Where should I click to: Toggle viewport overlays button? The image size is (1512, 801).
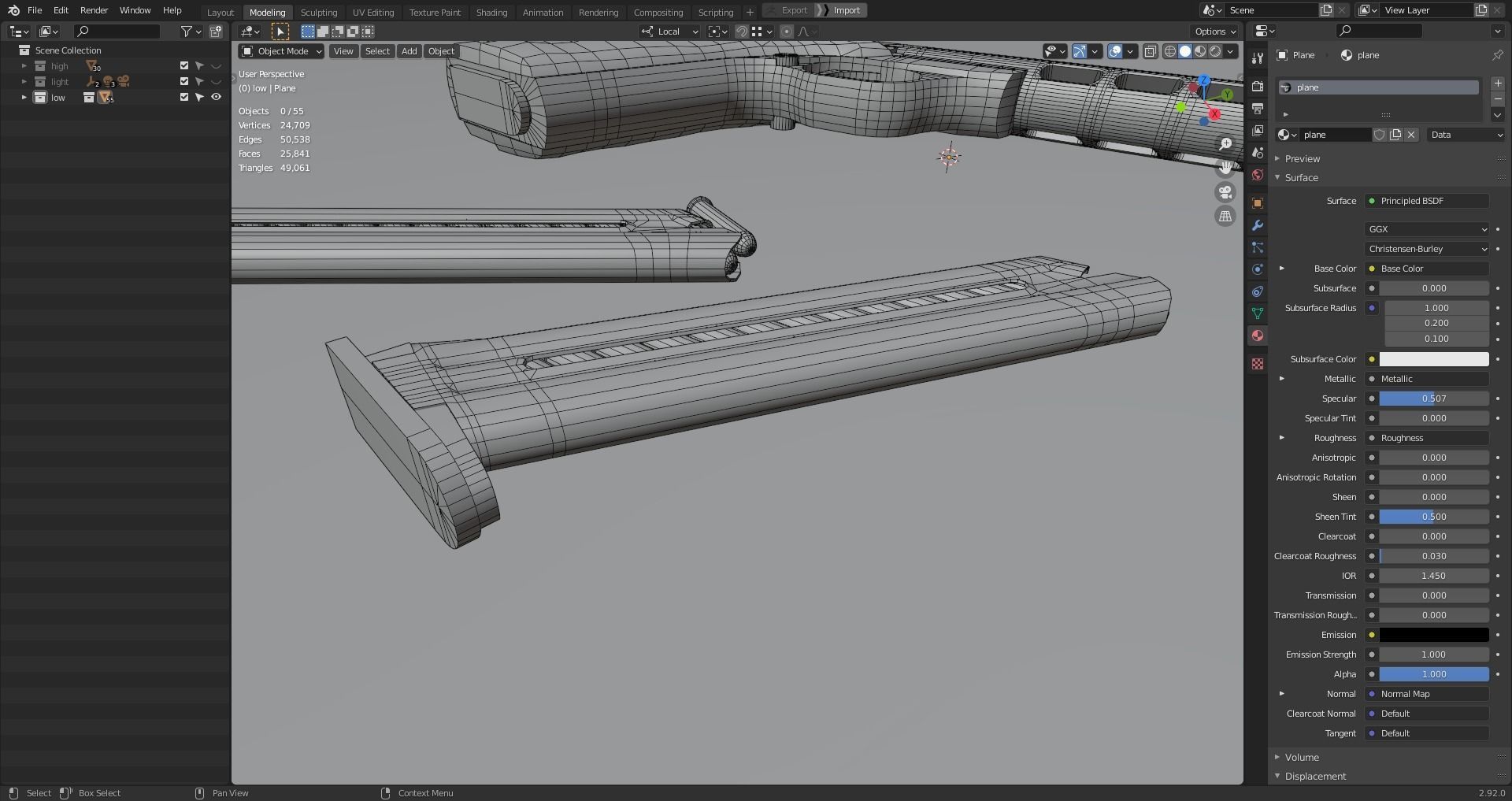1115,52
